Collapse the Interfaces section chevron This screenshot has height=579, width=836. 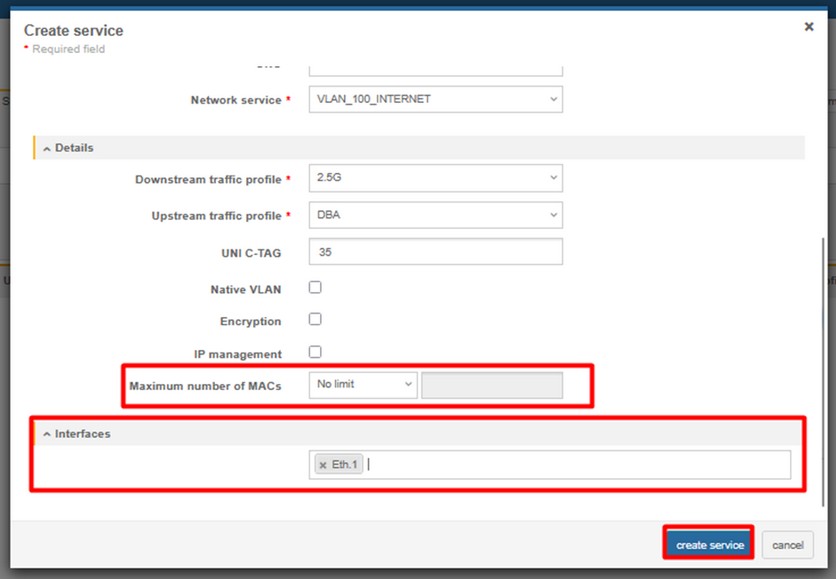tap(47, 434)
